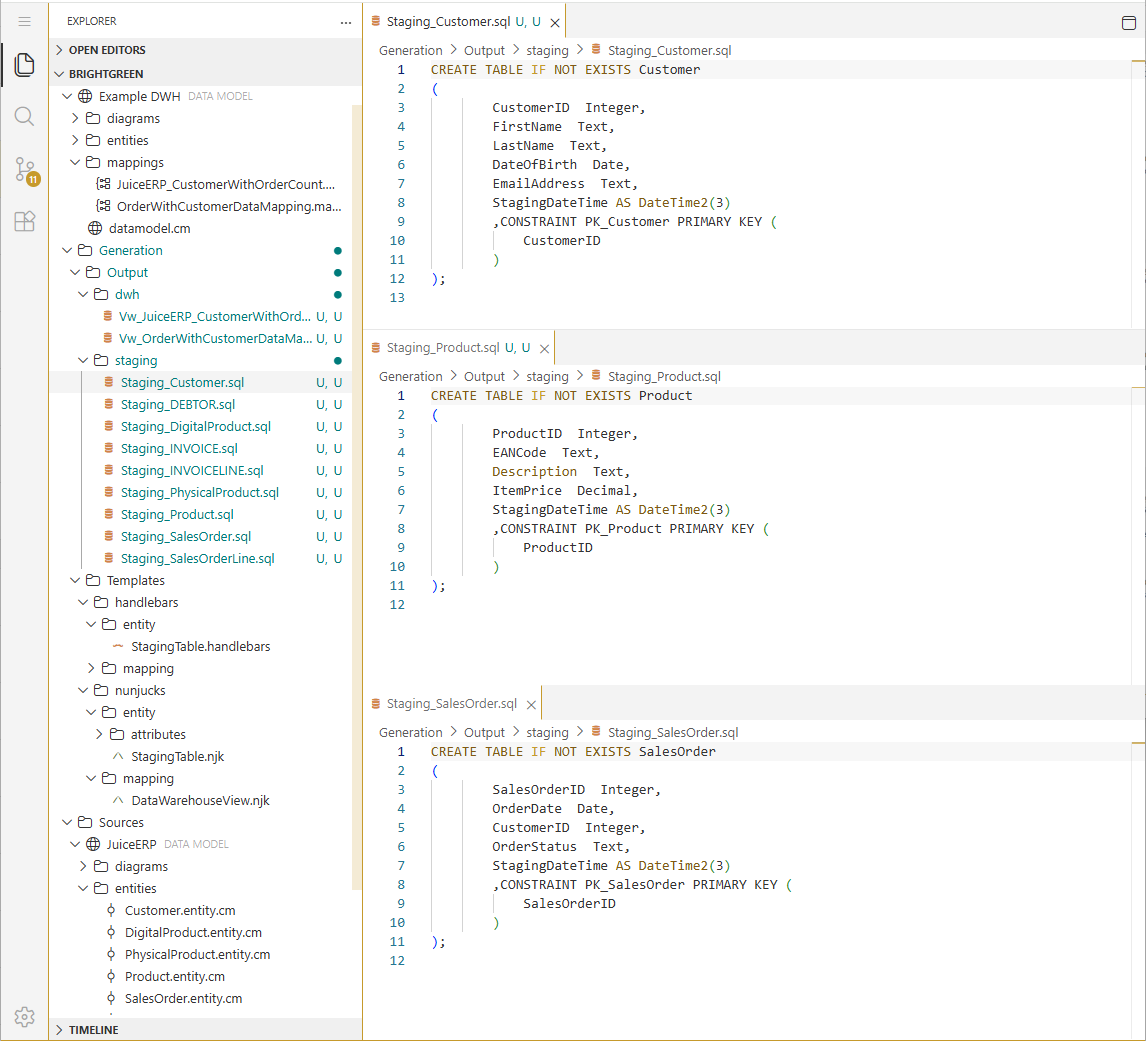Collapse the Generation folder
The height and width of the screenshot is (1041, 1146).
coord(67,250)
